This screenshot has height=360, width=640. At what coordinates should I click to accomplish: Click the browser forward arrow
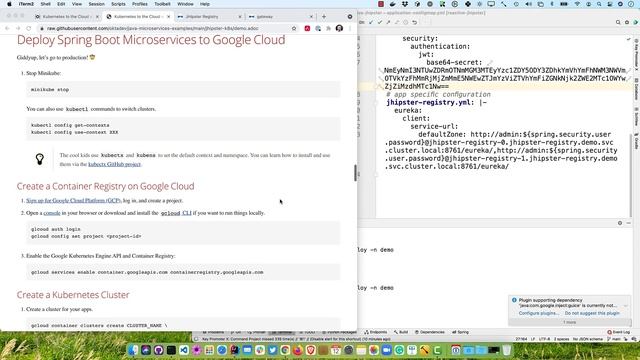pyautogui.click(x=18, y=28)
